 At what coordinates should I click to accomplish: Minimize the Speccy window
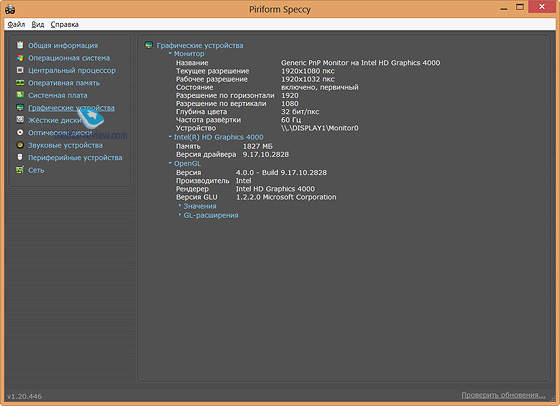[504, 8]
